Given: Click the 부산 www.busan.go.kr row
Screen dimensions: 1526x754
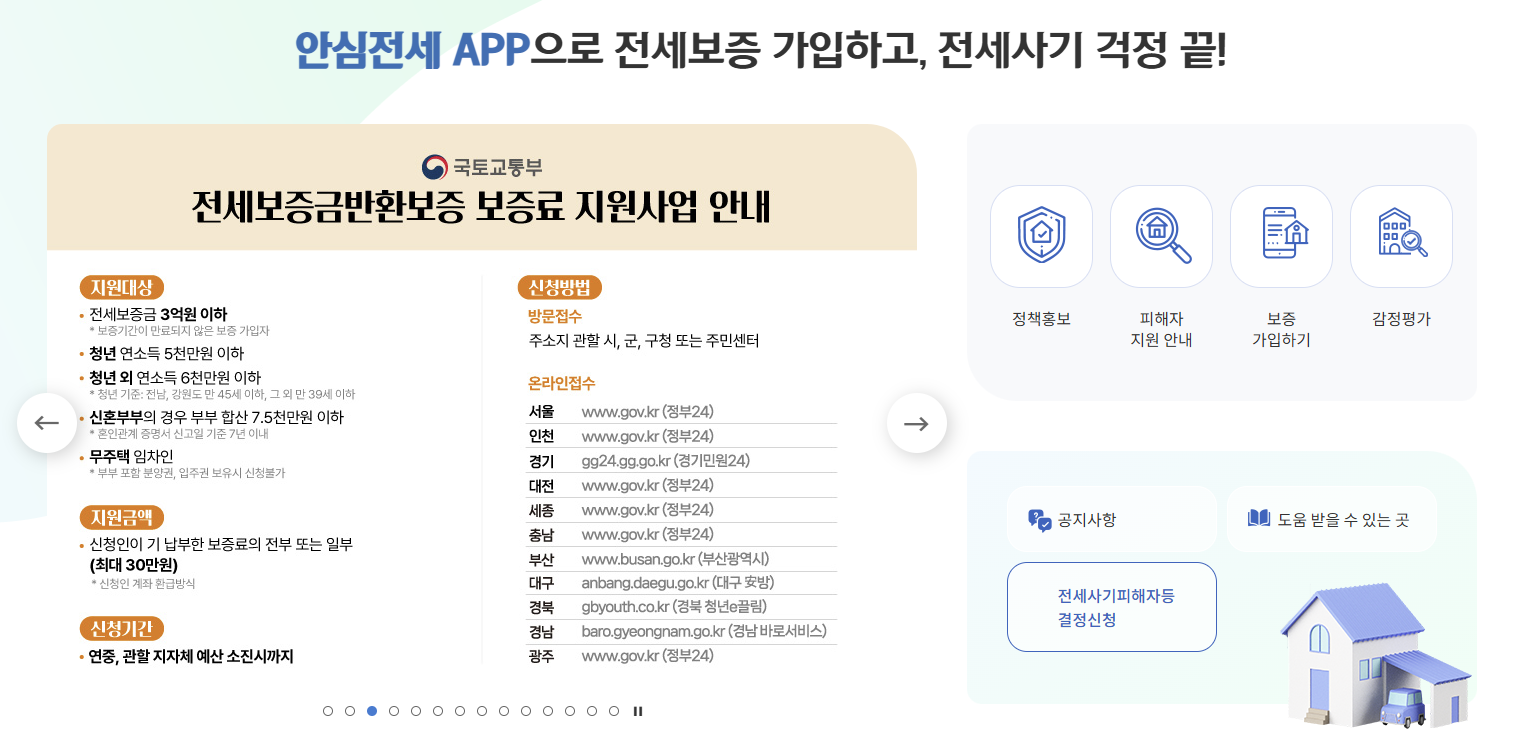Looking at the screenshot, I should [x=682, y=559].
